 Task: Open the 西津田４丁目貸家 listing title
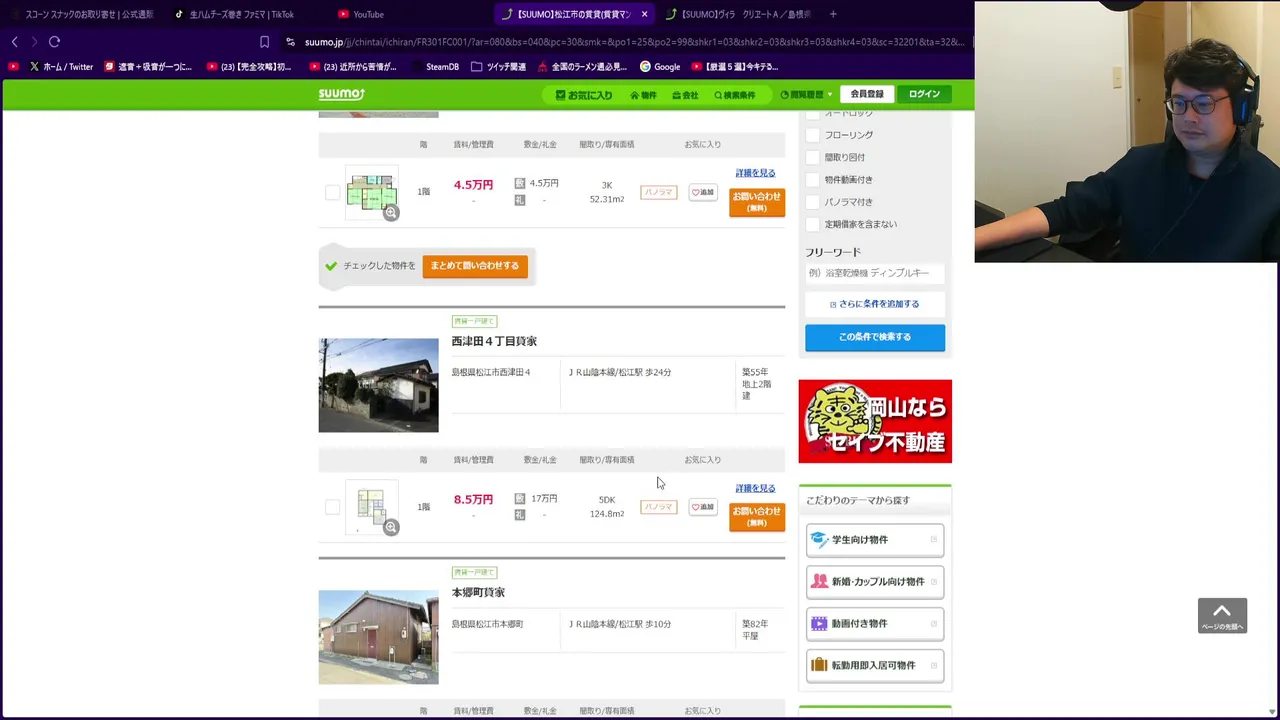click(x=494, y=341)
